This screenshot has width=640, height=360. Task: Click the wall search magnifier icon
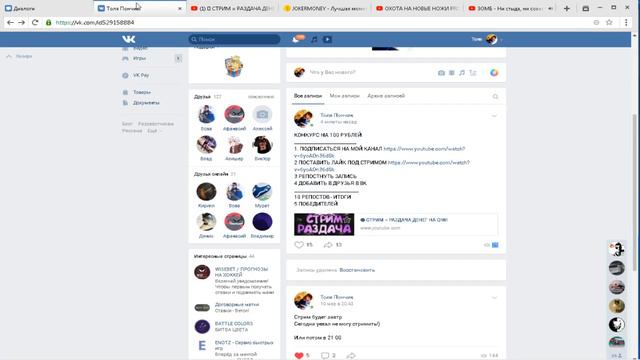click(x=495, y=97)
